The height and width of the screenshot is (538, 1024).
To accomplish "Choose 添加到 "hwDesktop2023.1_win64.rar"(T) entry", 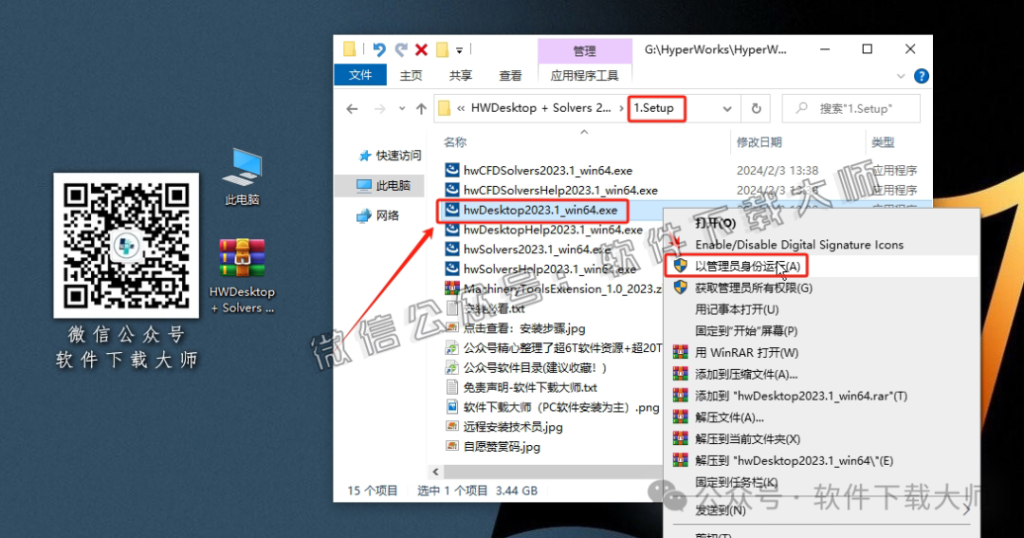I will coord(801,396).
